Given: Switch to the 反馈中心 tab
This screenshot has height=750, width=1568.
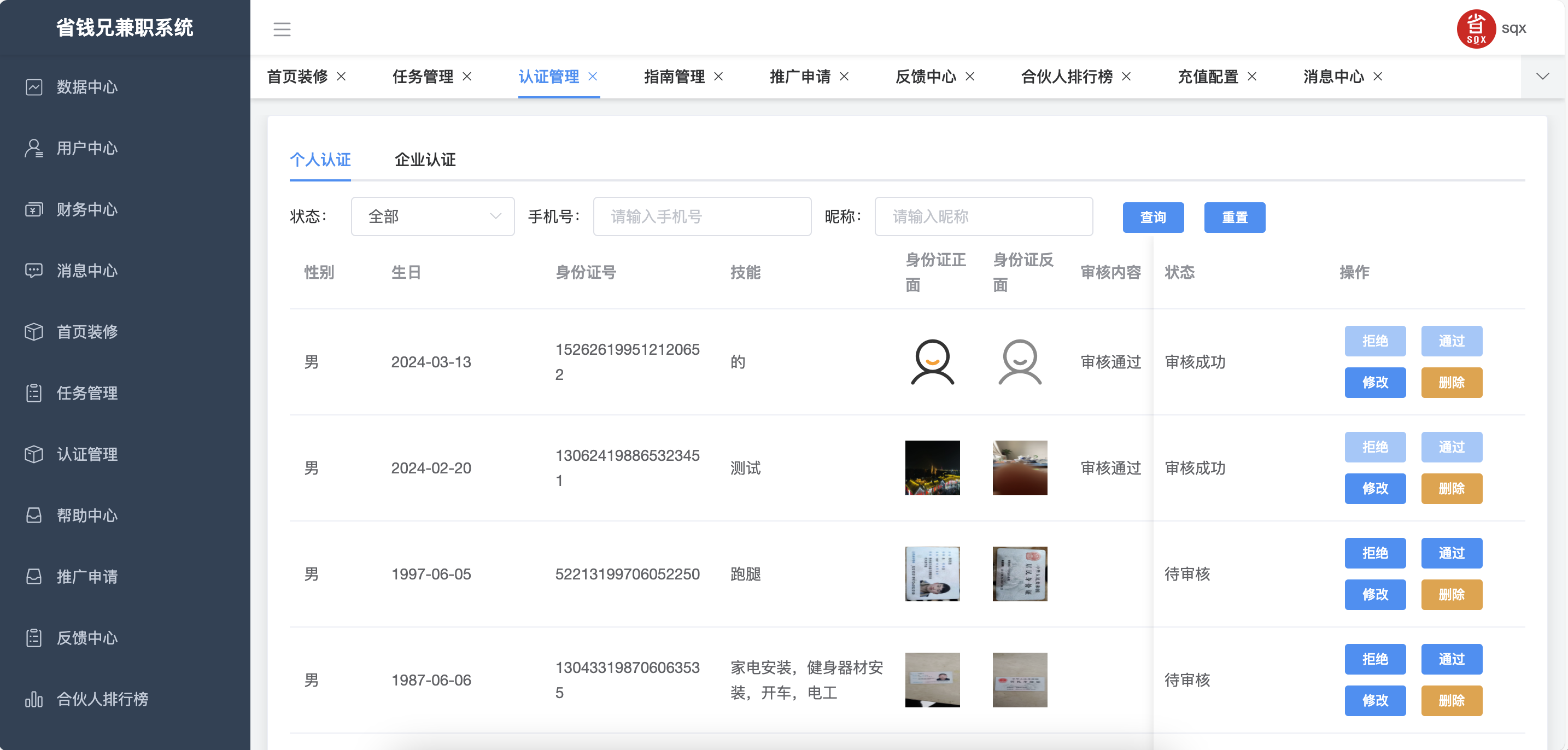Looking at the screenshot, I should [x=925, y=76].
